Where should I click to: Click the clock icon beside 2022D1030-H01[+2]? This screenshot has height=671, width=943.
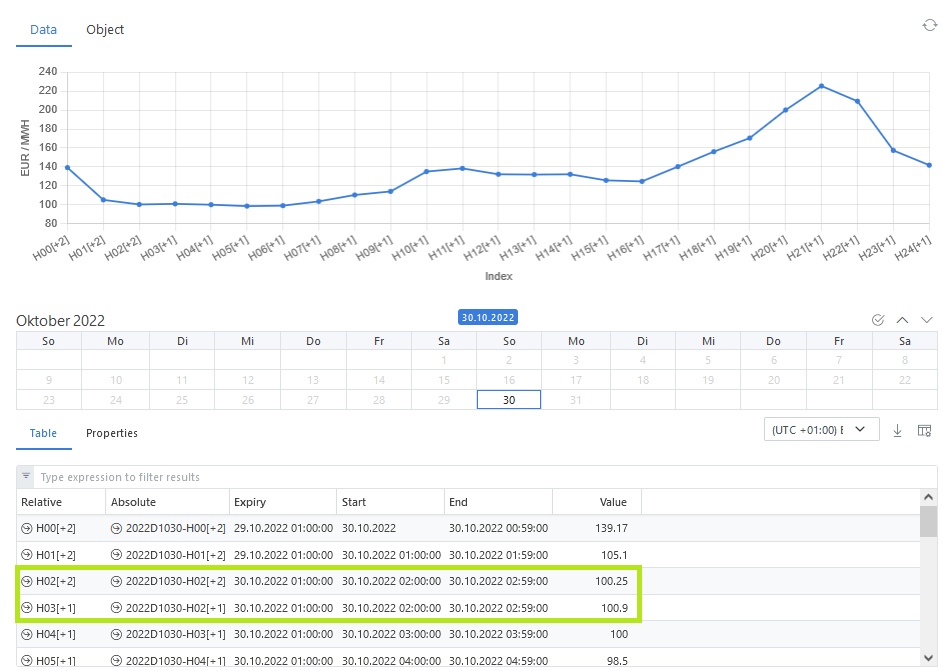click(x=116, y=554)
